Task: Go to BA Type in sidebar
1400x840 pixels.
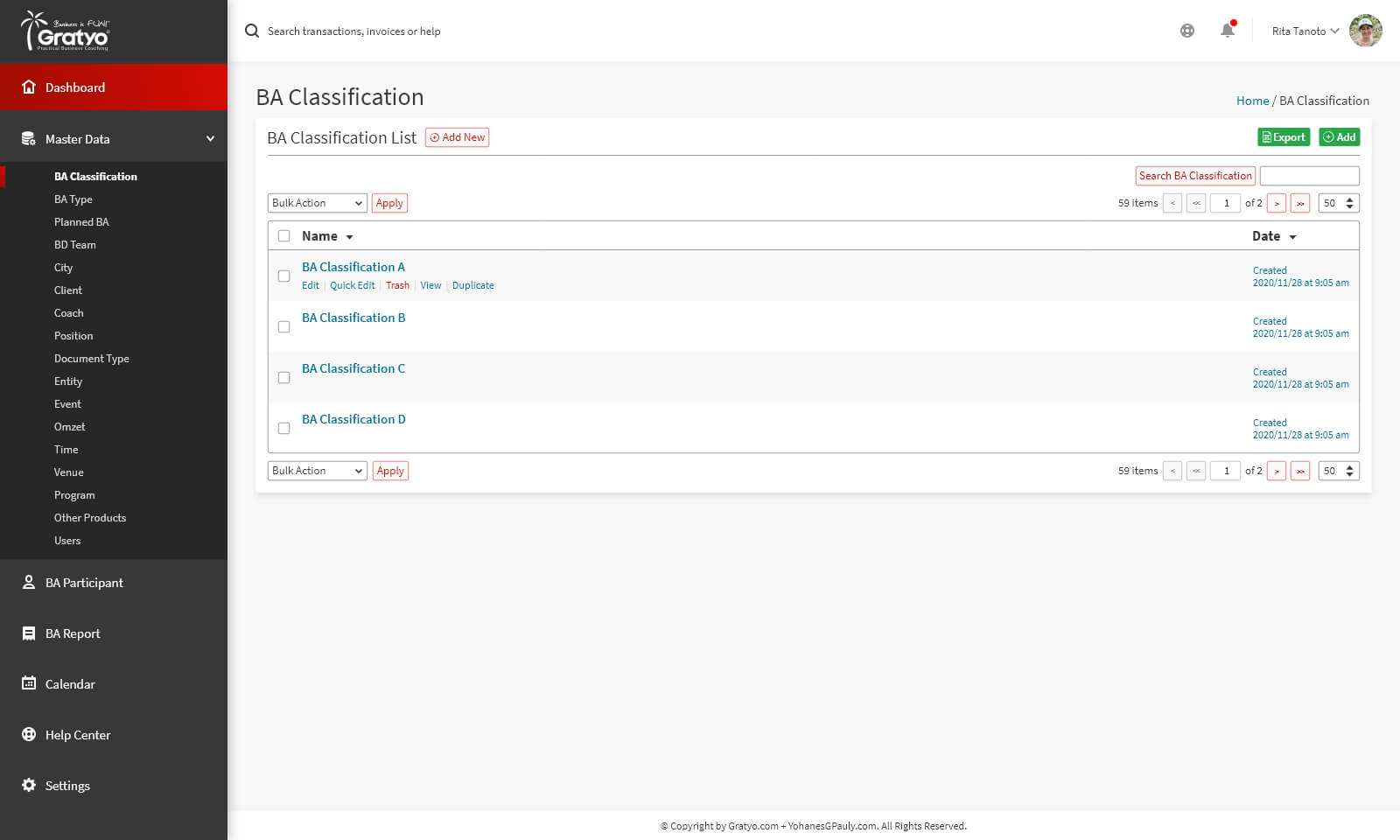Action: pyautogui.click(x=73, y=199)
